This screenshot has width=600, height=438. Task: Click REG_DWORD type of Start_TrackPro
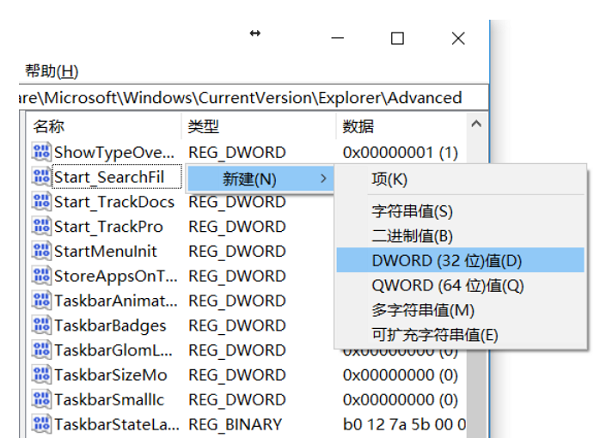tap(237, 227)
